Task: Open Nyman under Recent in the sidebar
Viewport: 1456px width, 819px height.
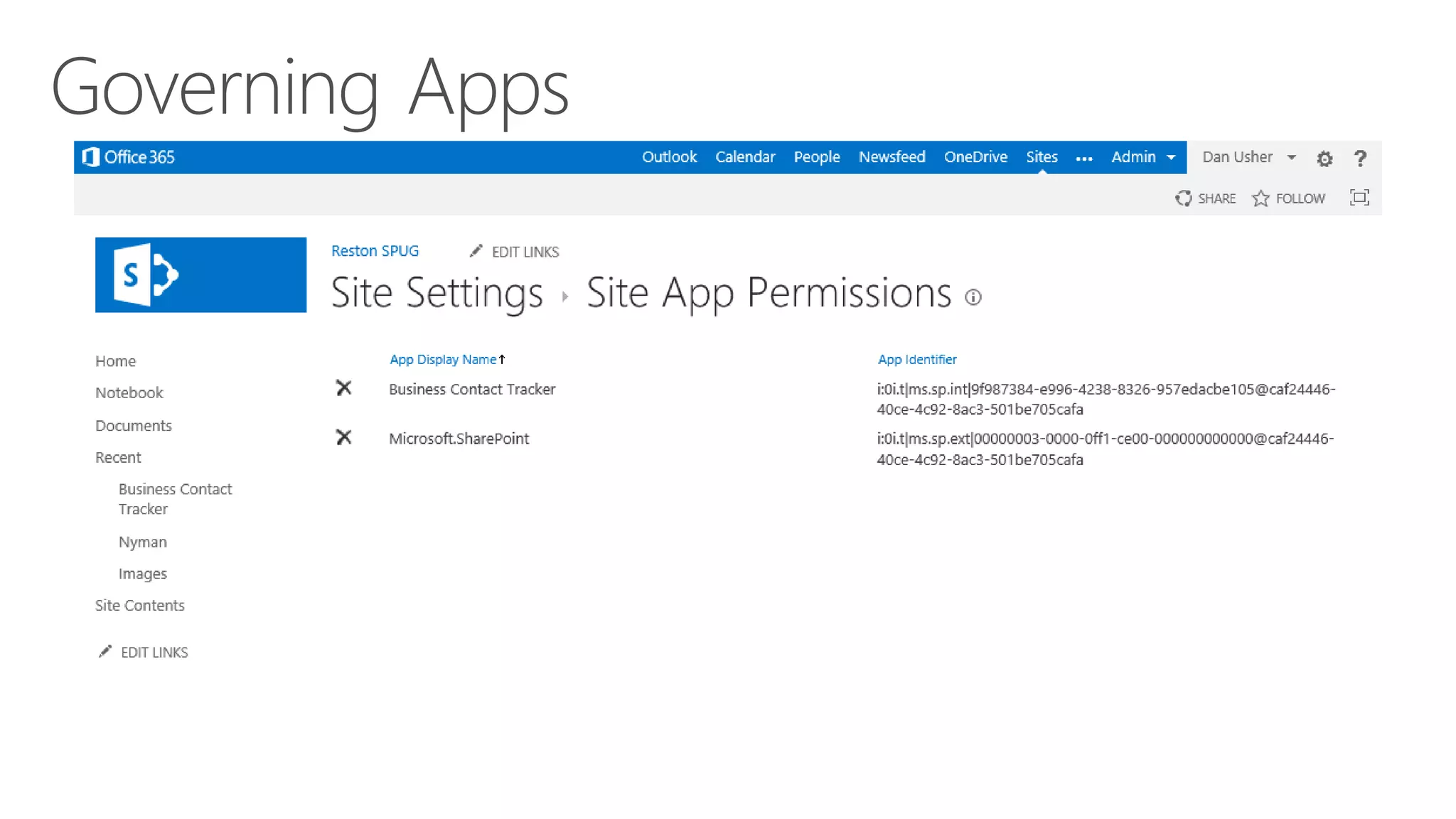Action: (x=143, y=542)
